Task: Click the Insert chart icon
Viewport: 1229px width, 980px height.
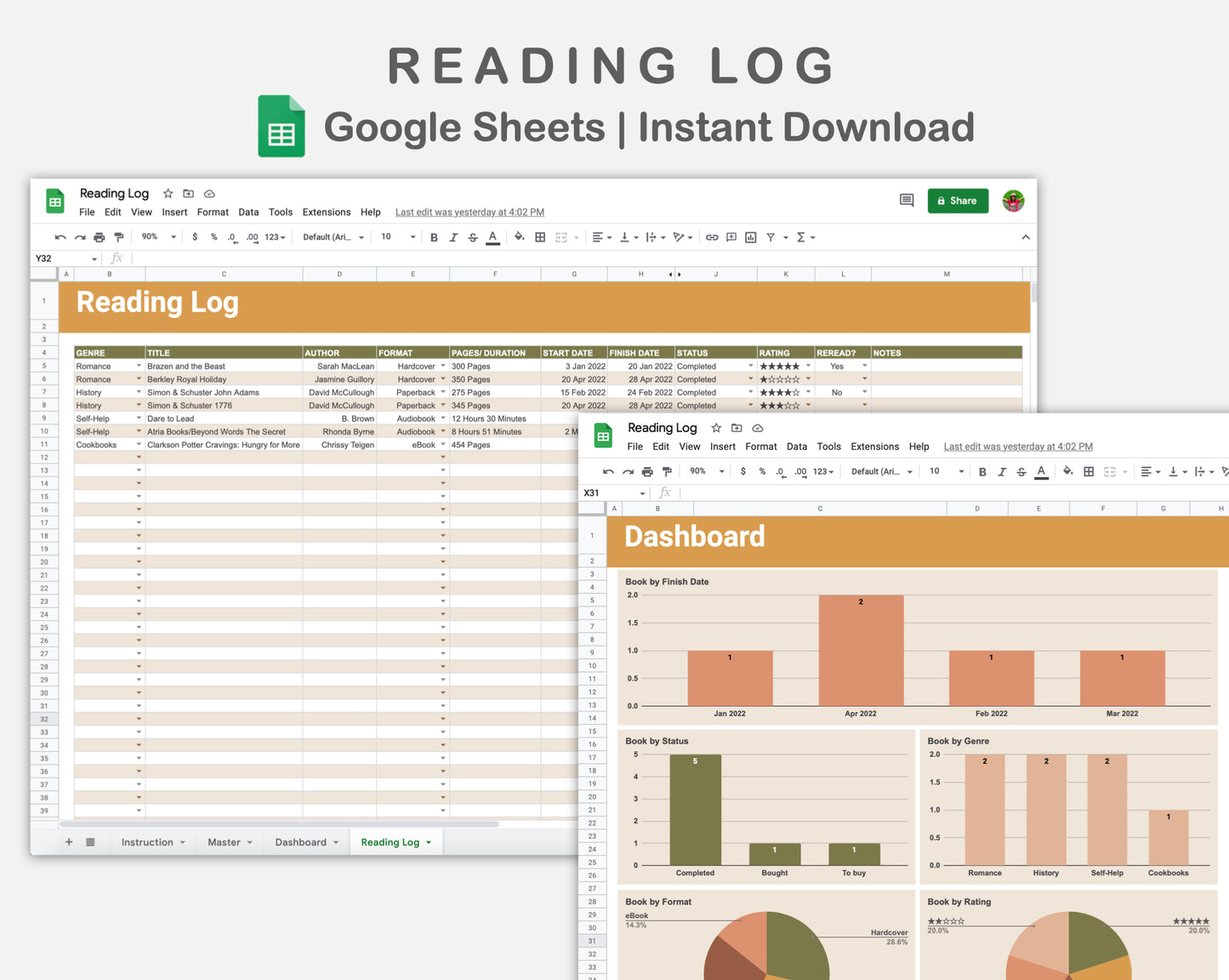Action: 750,236
